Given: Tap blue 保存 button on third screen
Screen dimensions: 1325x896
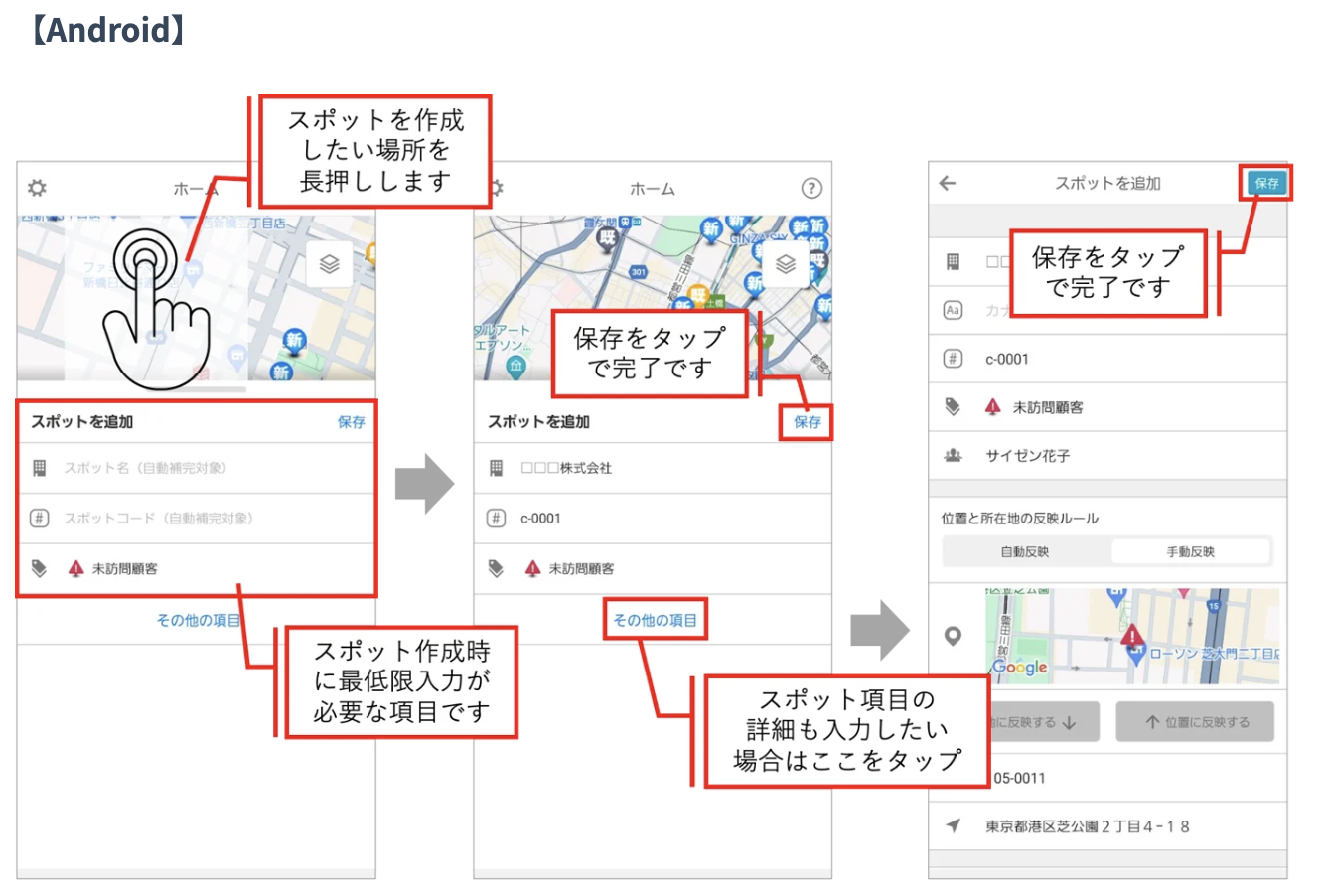Looking at the screenshot, I should [x=1266, y=183].
